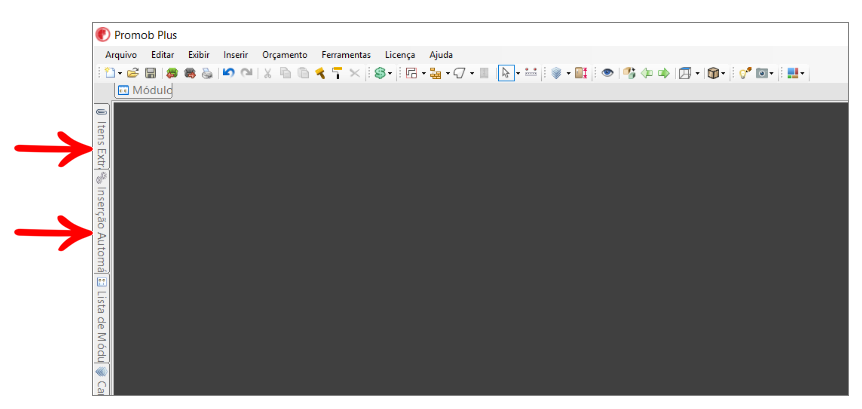The image size is (862, 409).
Task: Select the arrow pointer selection tool
Action: pyautogui.click(x=506, y=73)
